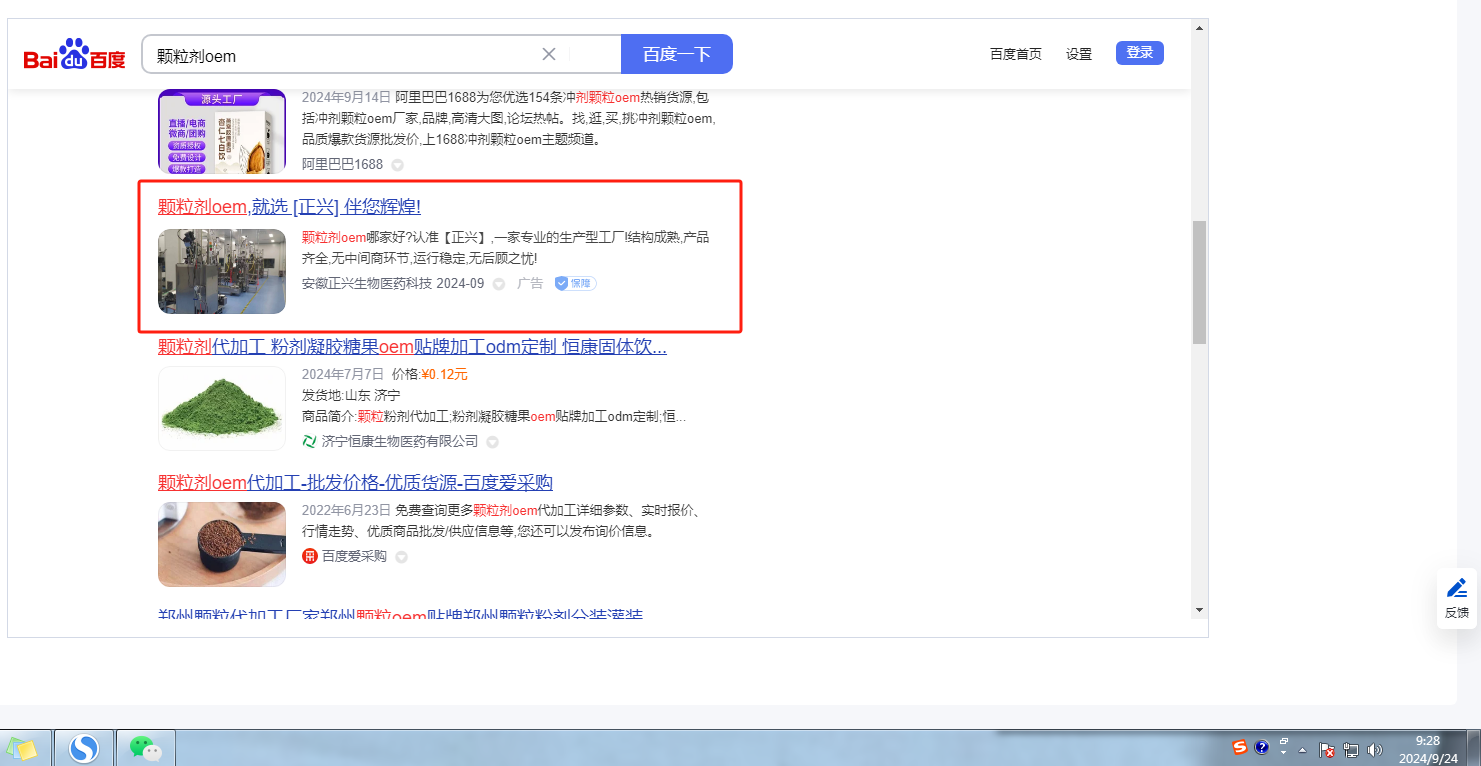This screenshot has width=1481, height=766.
Task: Expand the dropdown arrow next to 阿里巴巴1688
Action: tap(397, 165)
